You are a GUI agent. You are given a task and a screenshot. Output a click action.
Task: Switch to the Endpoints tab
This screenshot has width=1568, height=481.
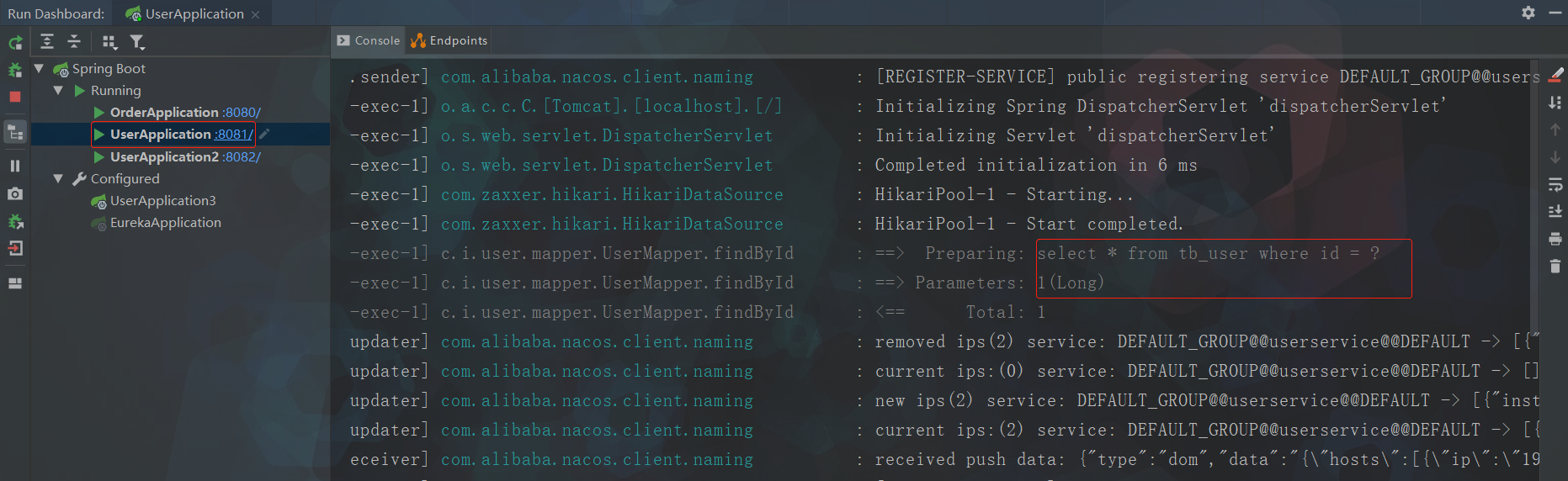click(449, 40)
